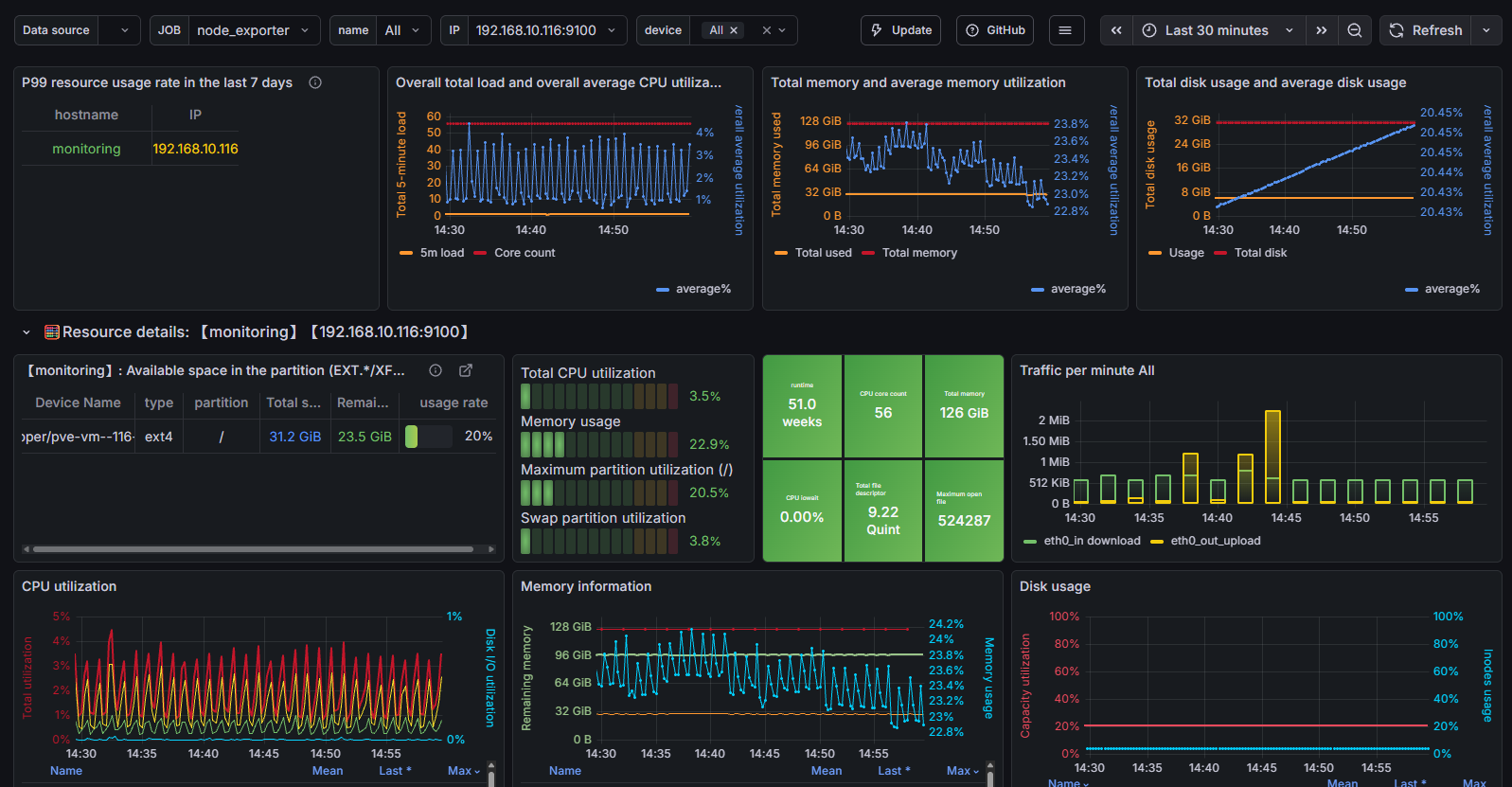The width and height of the screenshot is (1512, 787).
Task: Click average% color swatch in CPU load panel
Action: 663,290
